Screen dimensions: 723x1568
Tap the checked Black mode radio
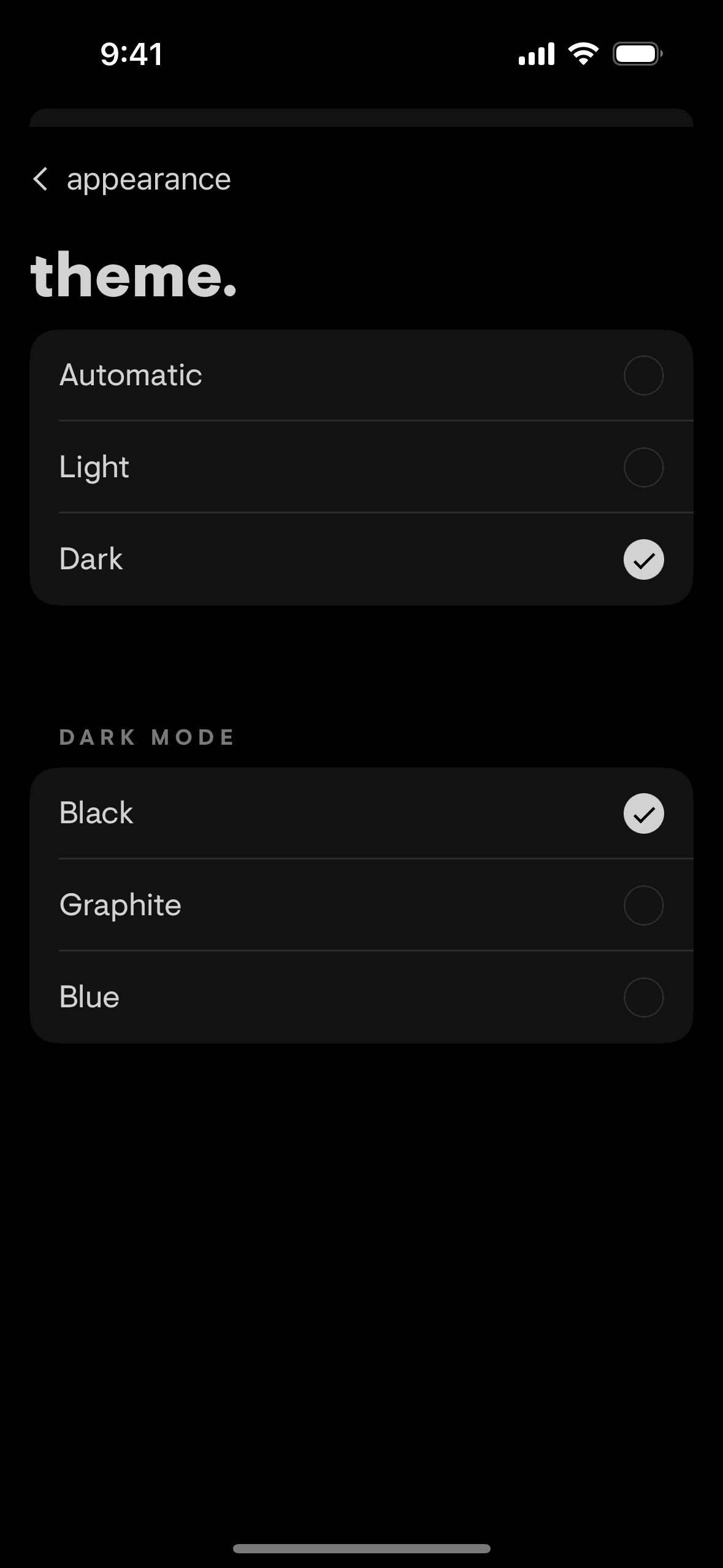click(x=643, y=813)
